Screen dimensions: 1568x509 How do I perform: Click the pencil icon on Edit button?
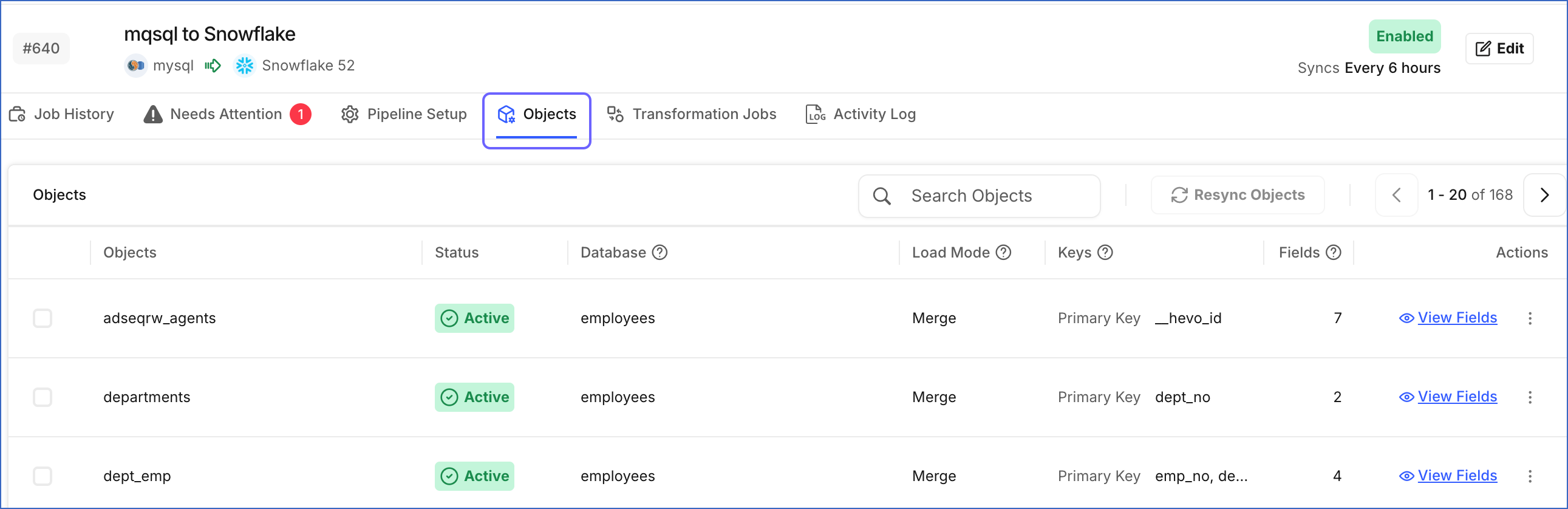[1483, 49]
